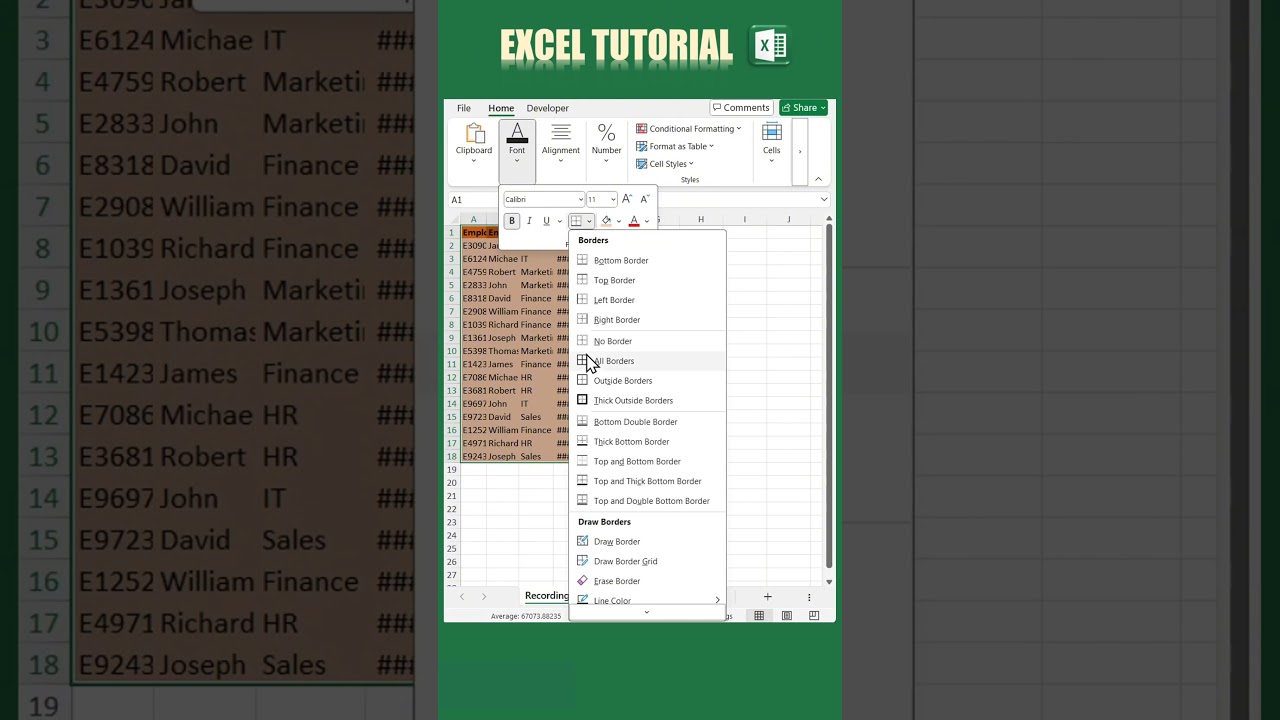This screenshot has width=1280, height=720.
Task: Open Format as Table dropdown
Action: [675, 146]
